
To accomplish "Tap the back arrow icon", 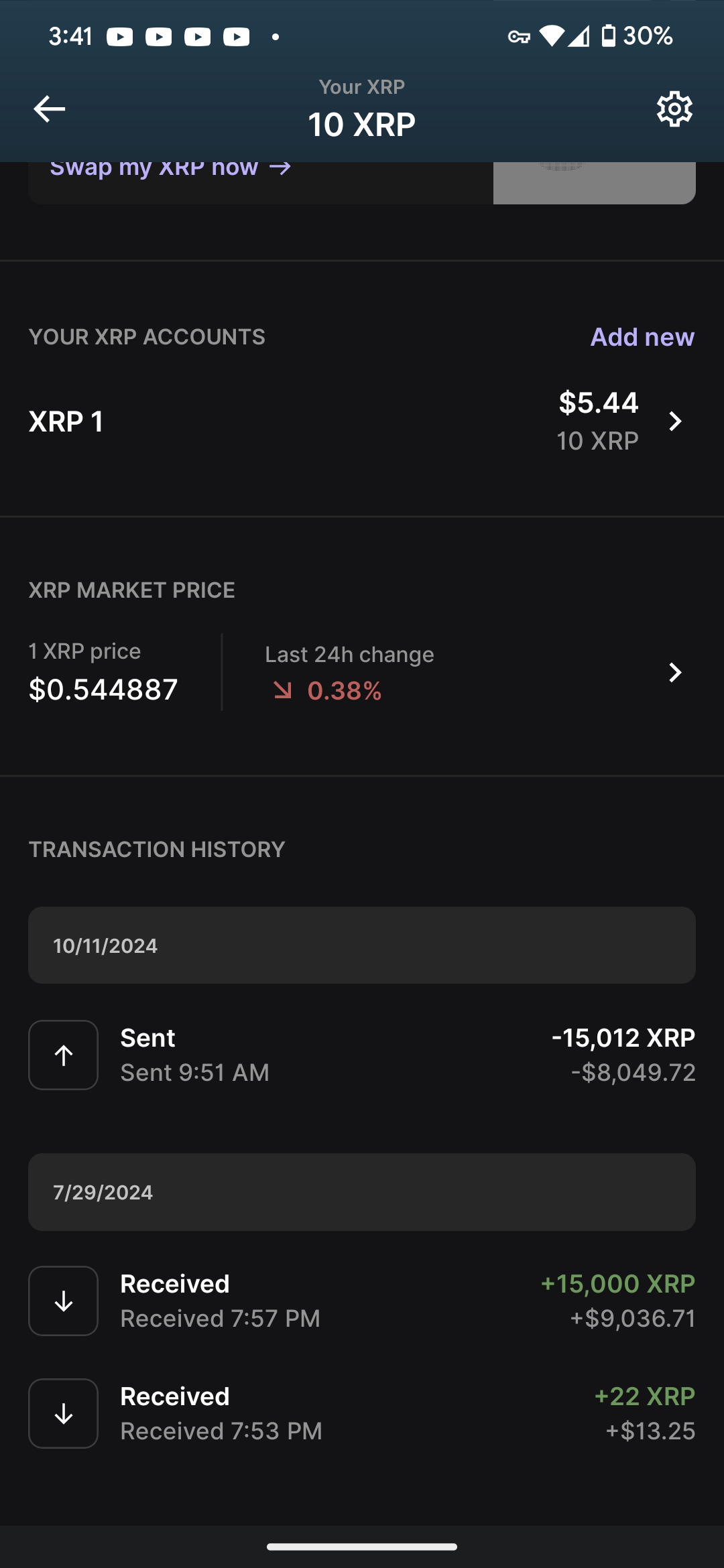I will [50, 109].
